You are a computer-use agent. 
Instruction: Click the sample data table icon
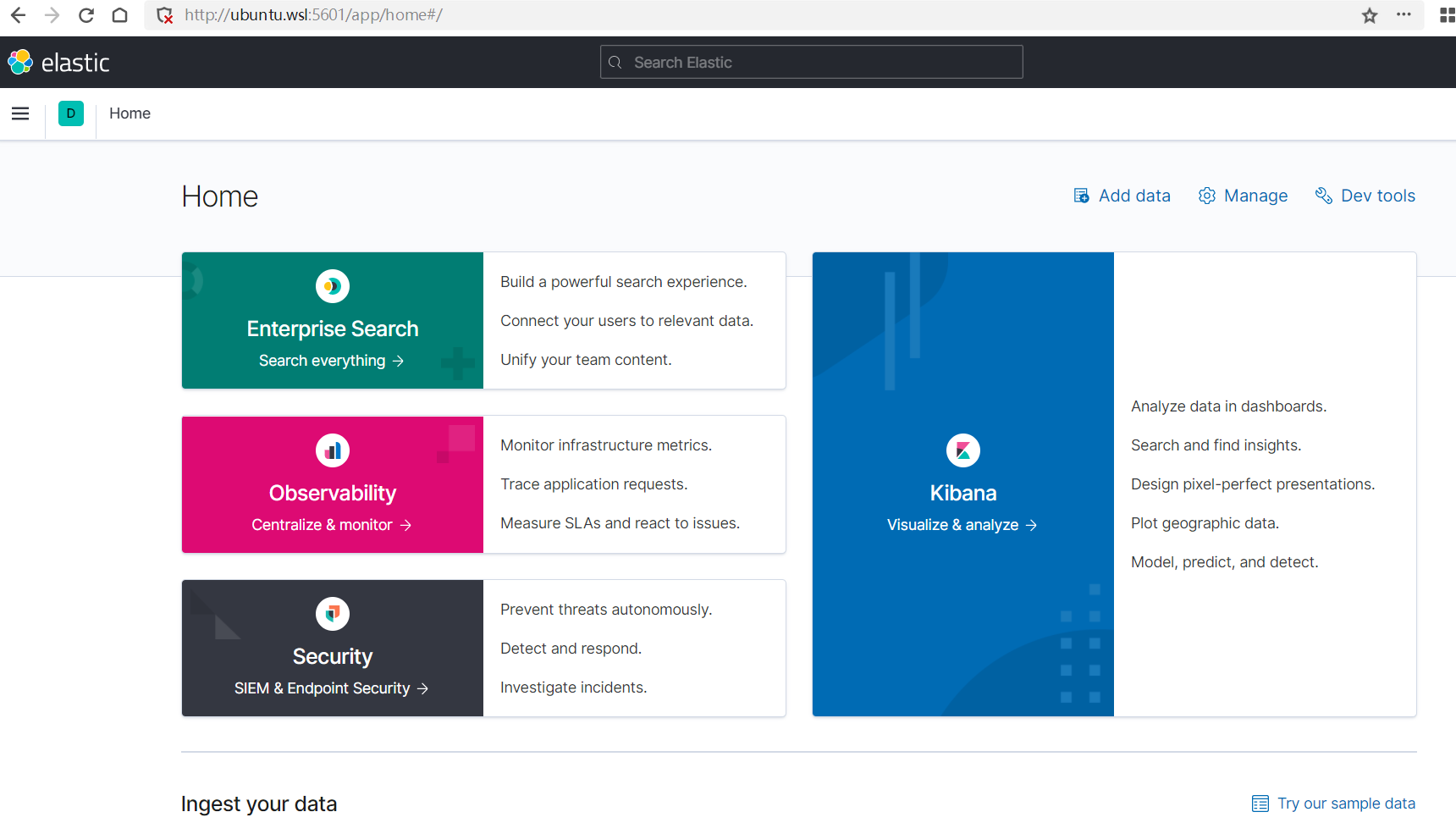(x=1260, y=804)
